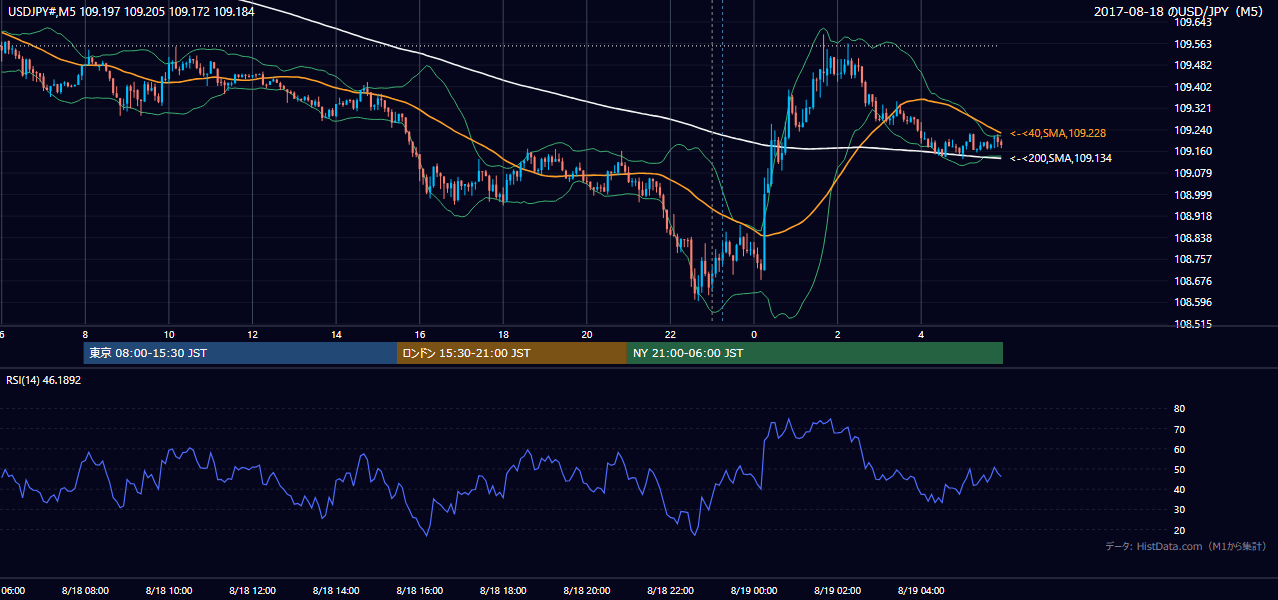Image resolution: width=1278 pixels, height=600 pixels.
Task: Click hour tick 16 on upper chart axis
Action: click(420, 334)
